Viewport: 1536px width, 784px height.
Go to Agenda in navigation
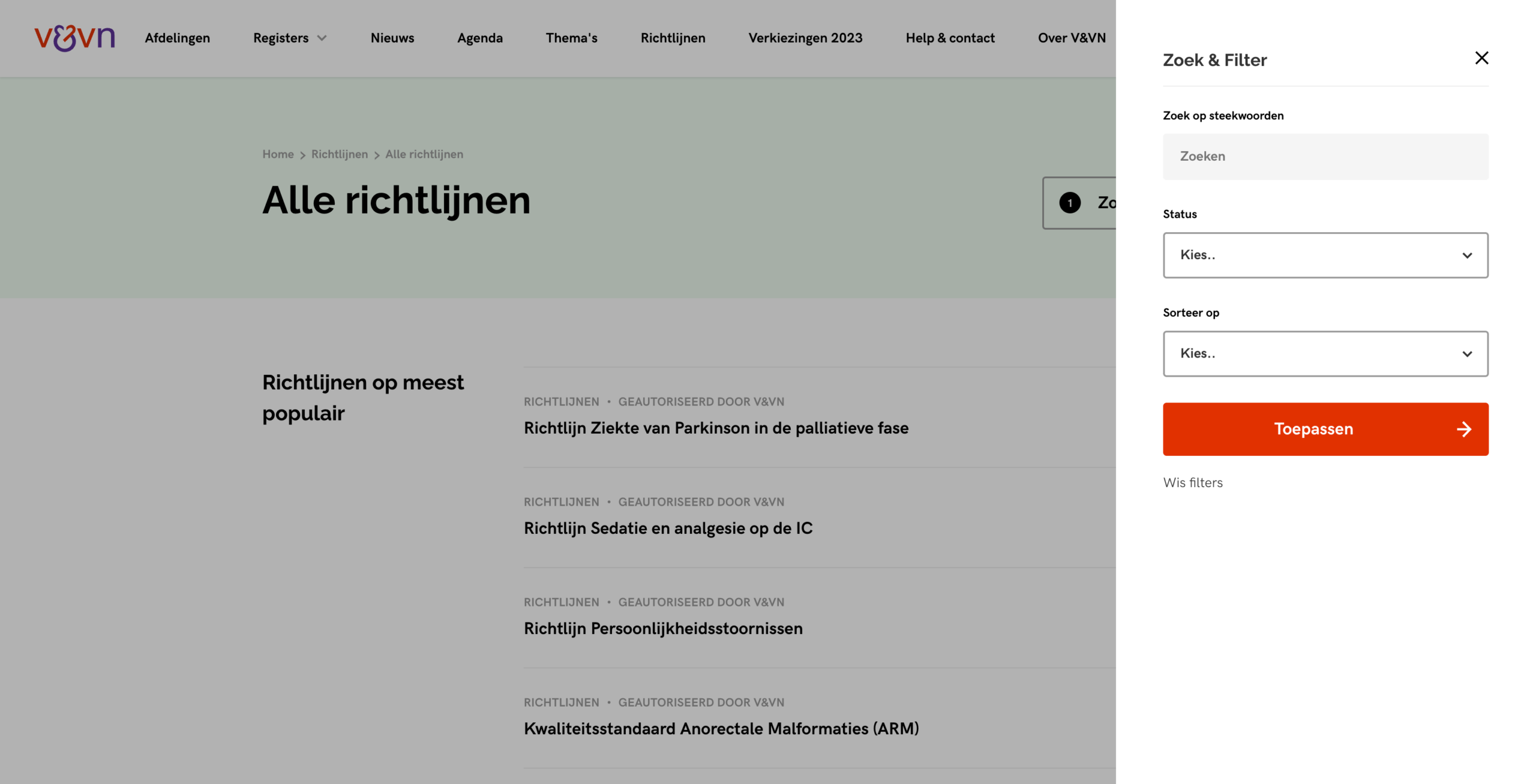[x=480, y=38]
